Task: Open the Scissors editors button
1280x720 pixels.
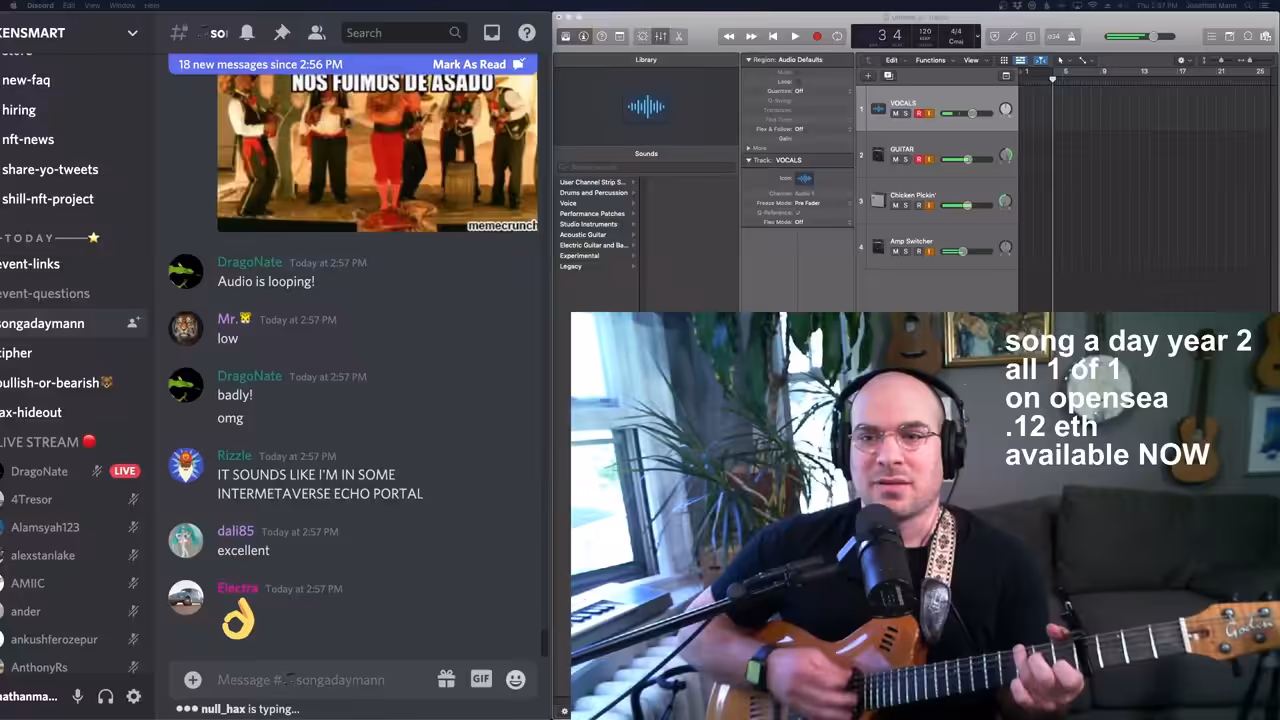Action: [x=679, y=36]
